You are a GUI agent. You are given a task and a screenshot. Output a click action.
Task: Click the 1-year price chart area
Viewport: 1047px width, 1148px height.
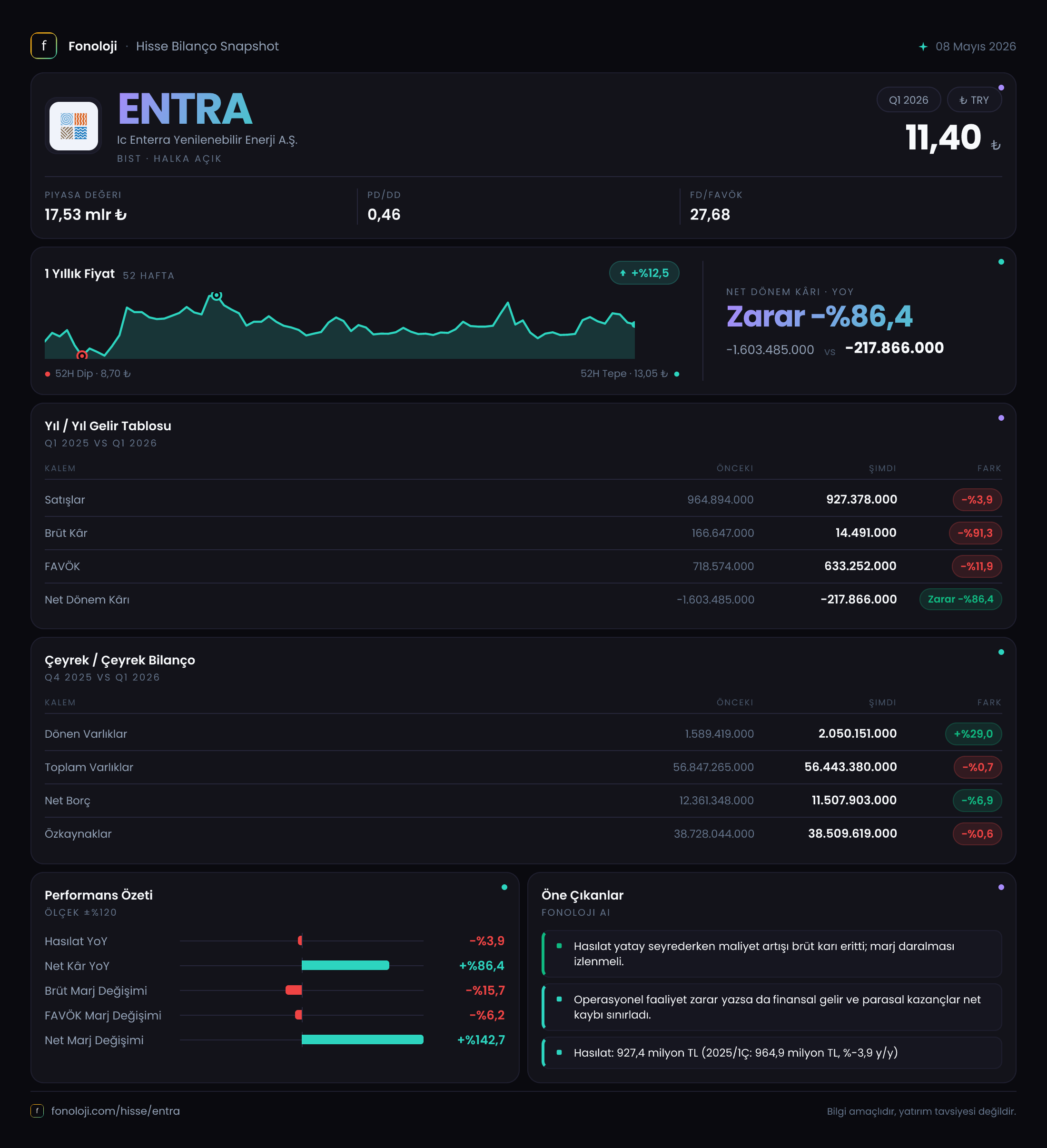[339, 326]
